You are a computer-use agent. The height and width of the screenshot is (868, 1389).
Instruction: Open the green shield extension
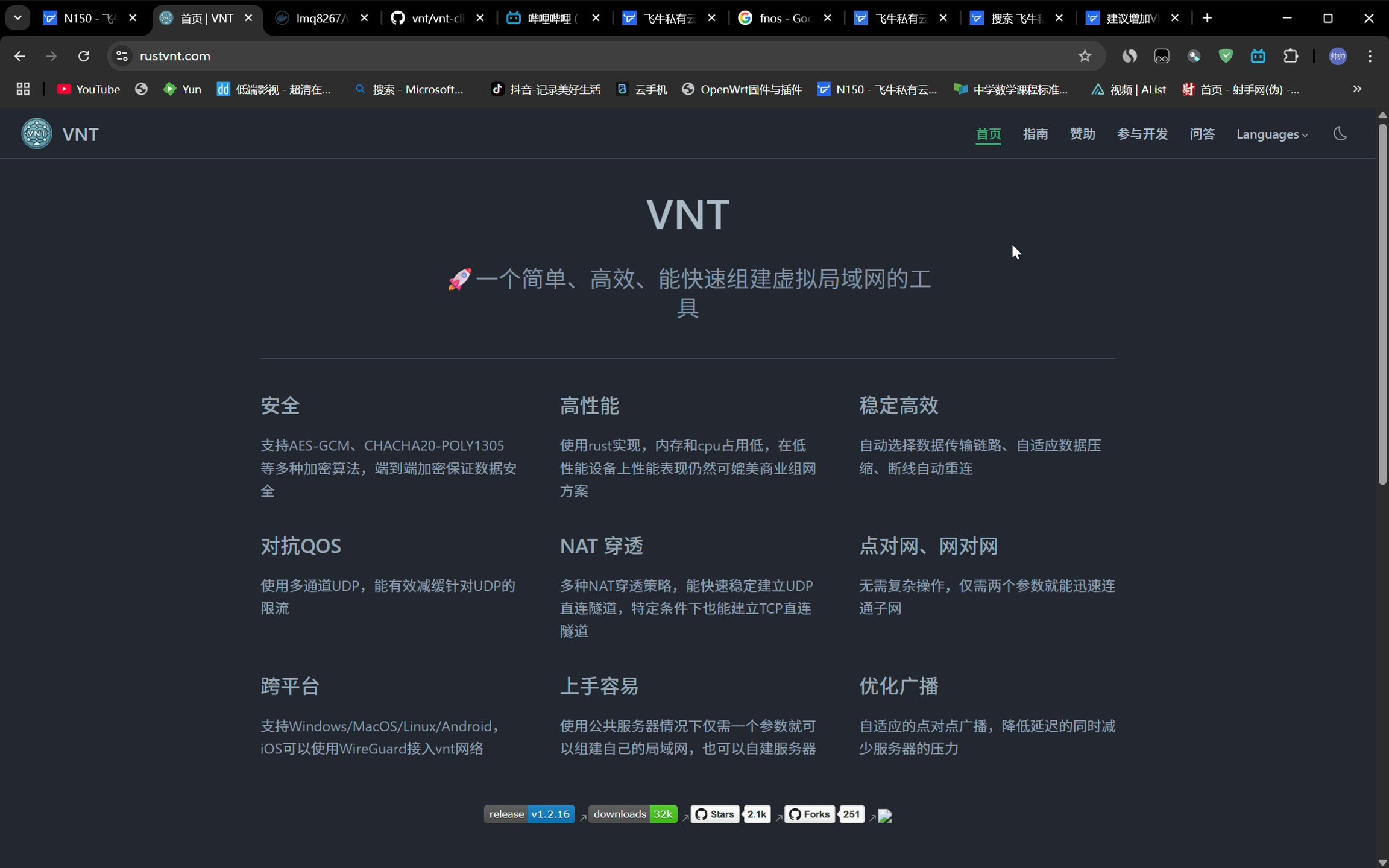(x=1226, y=56)
